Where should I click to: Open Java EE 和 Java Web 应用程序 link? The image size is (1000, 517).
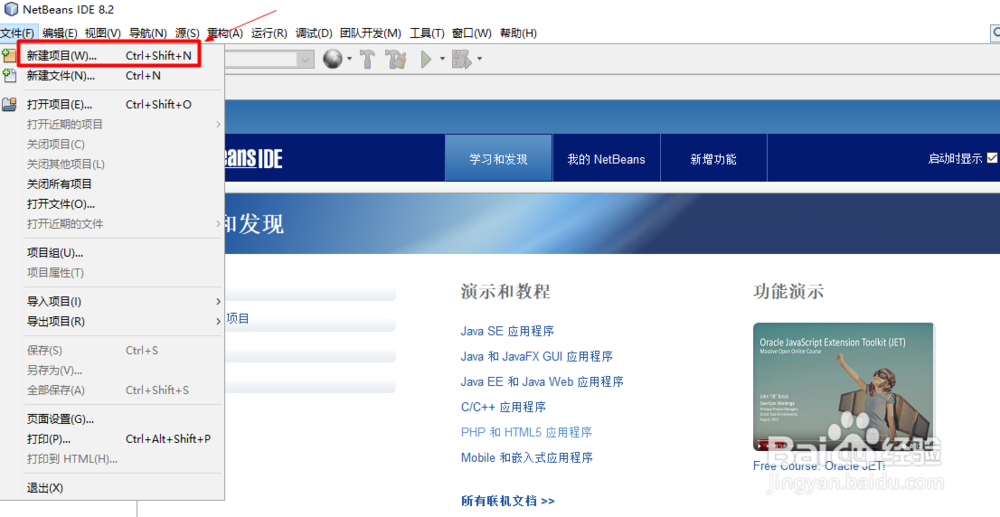tap(542, 382)
